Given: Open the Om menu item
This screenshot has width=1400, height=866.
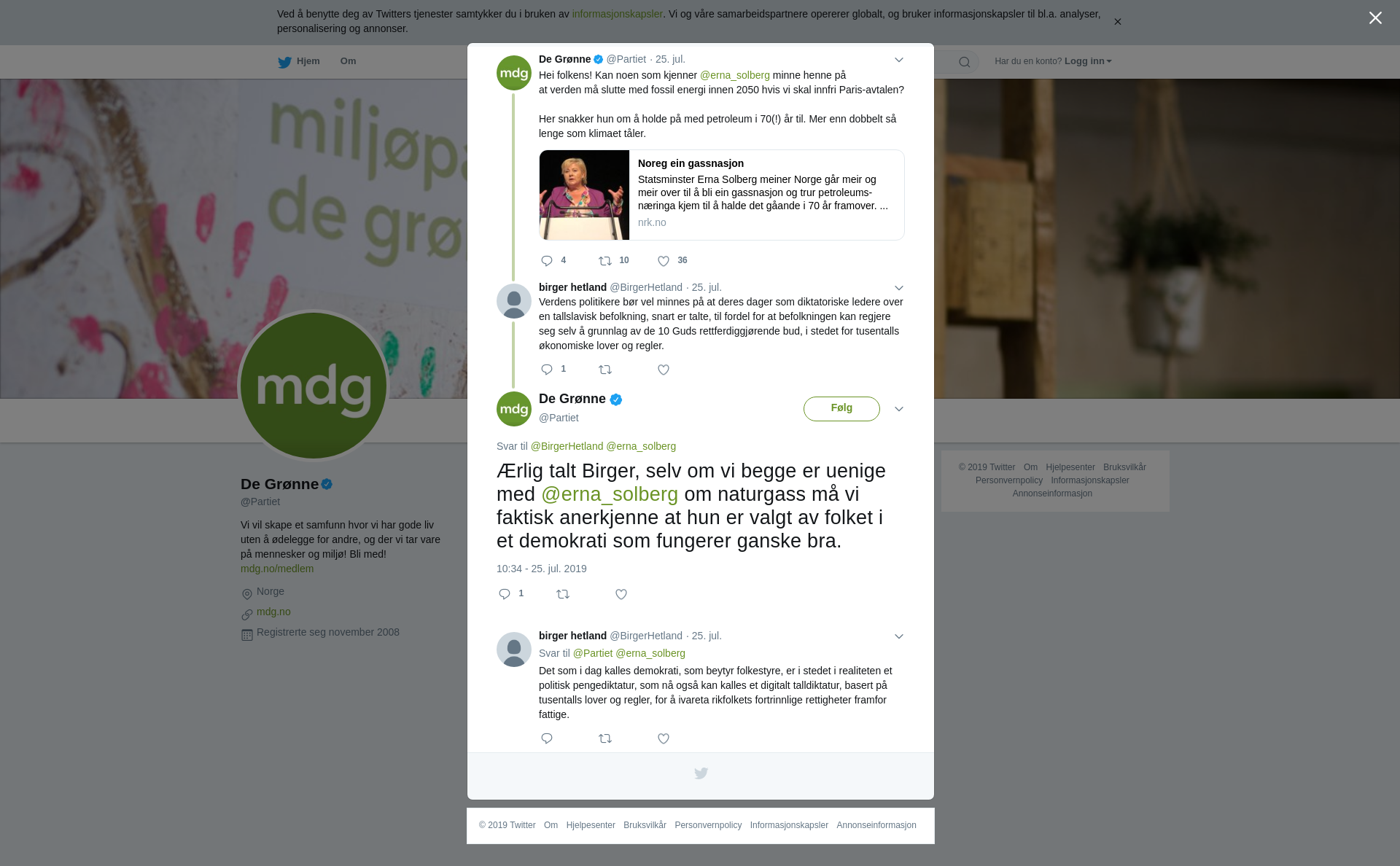Looking at the screenshot, I should click(348, 61).
